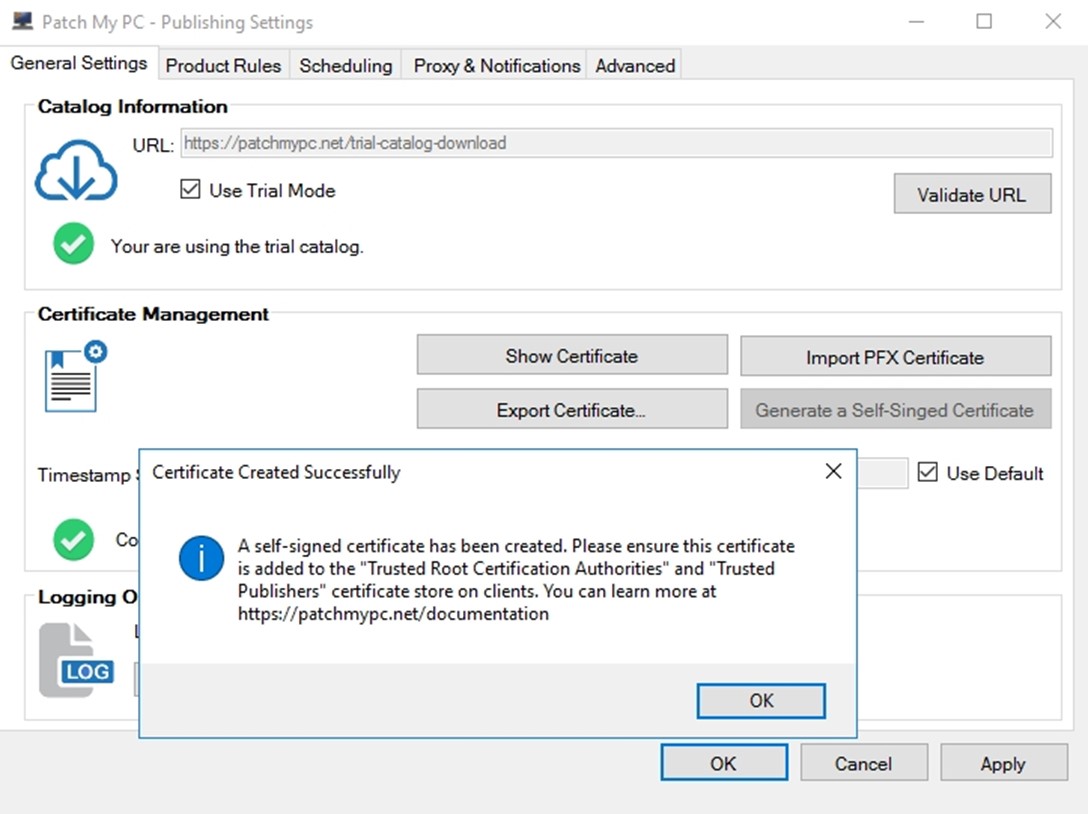Click the Validate URL button

(x=972, y=194)
